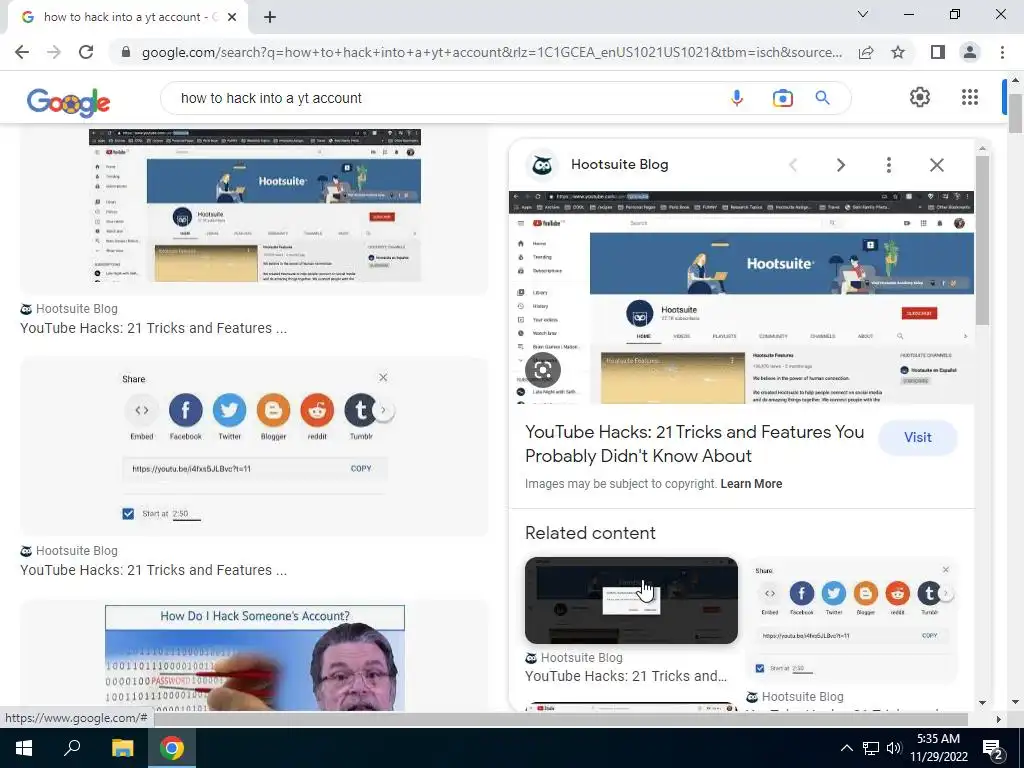Open Google quick settings gear

[x=920, y=97]
